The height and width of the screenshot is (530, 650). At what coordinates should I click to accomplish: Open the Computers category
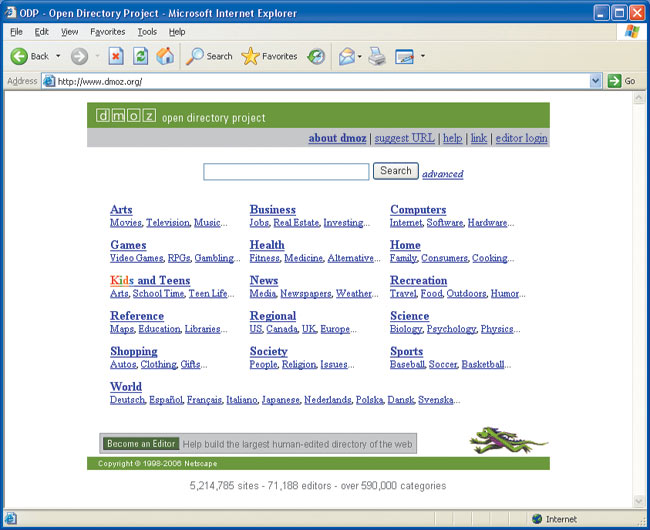(418, 210)
